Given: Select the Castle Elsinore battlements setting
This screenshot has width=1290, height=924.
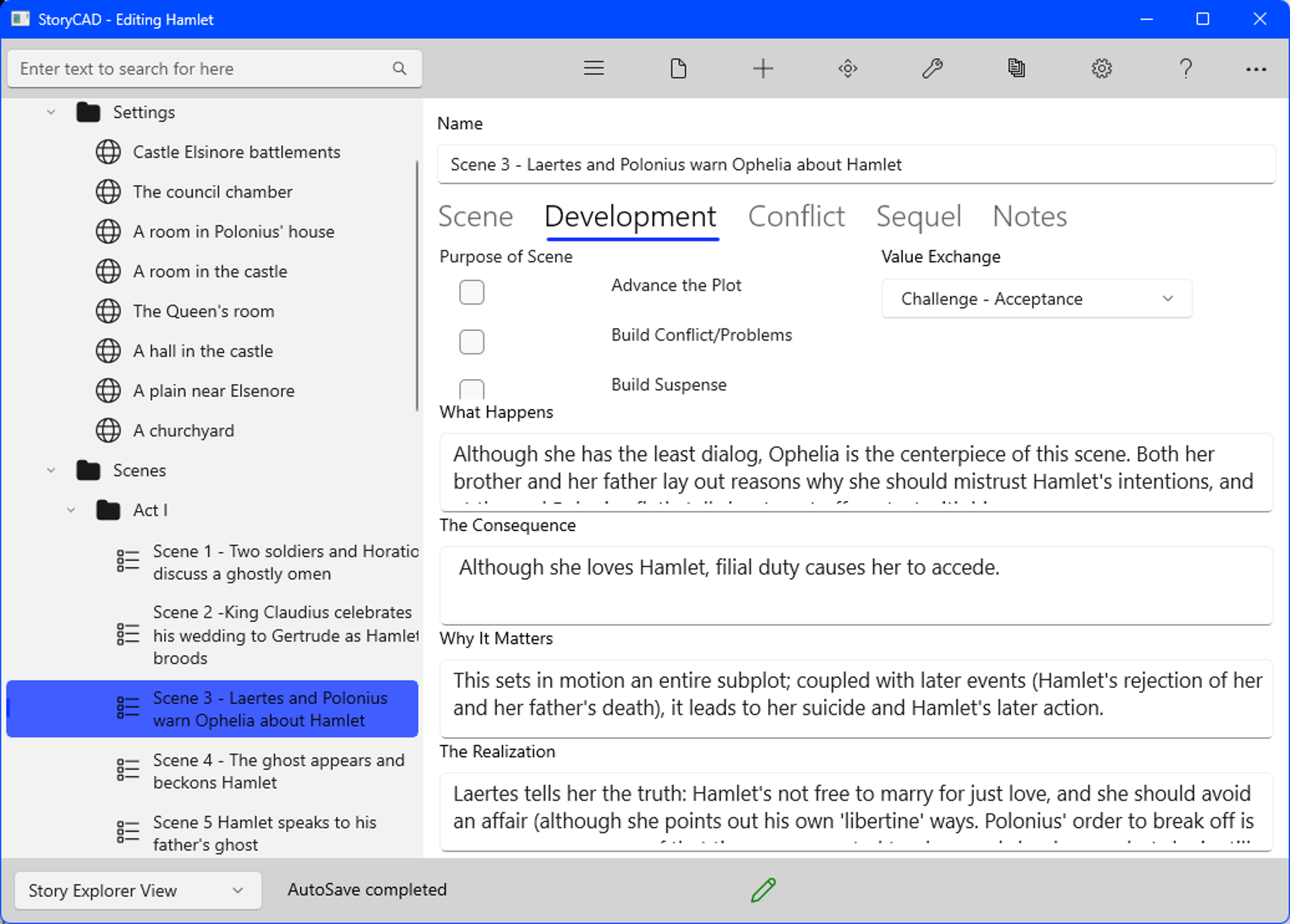Looking at the screenshot, I should 236,152.
